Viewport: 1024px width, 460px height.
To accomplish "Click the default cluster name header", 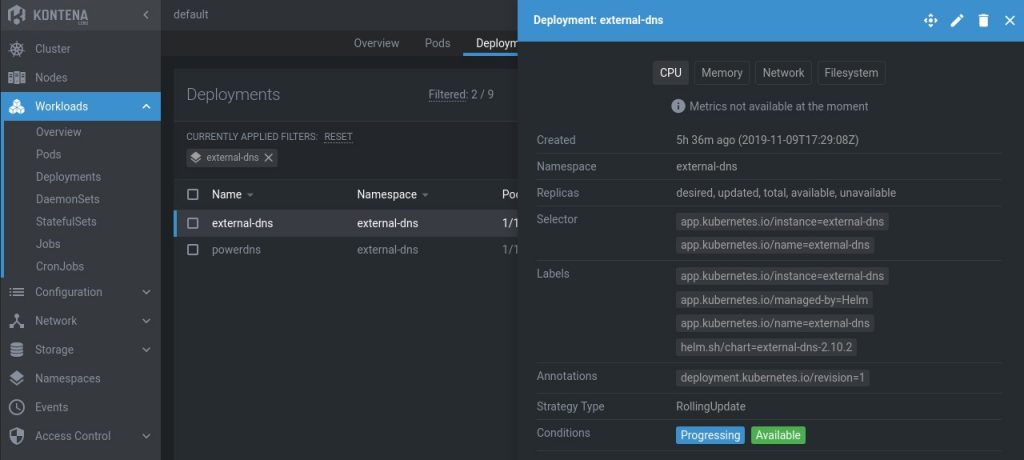I will (191, 14).
